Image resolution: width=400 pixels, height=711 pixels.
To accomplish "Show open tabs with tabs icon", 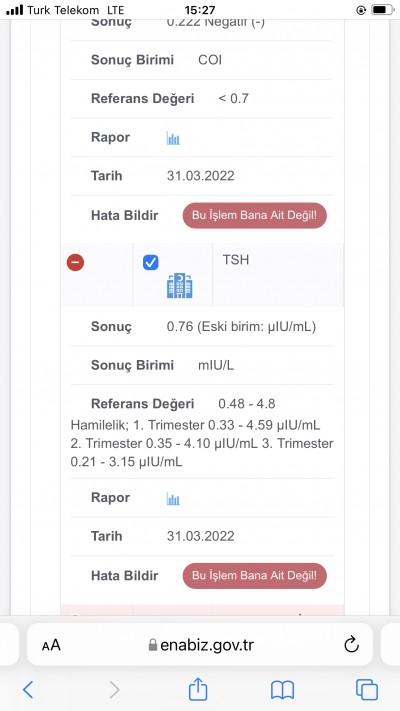I will pyautogui.click(x=367, y=690).
